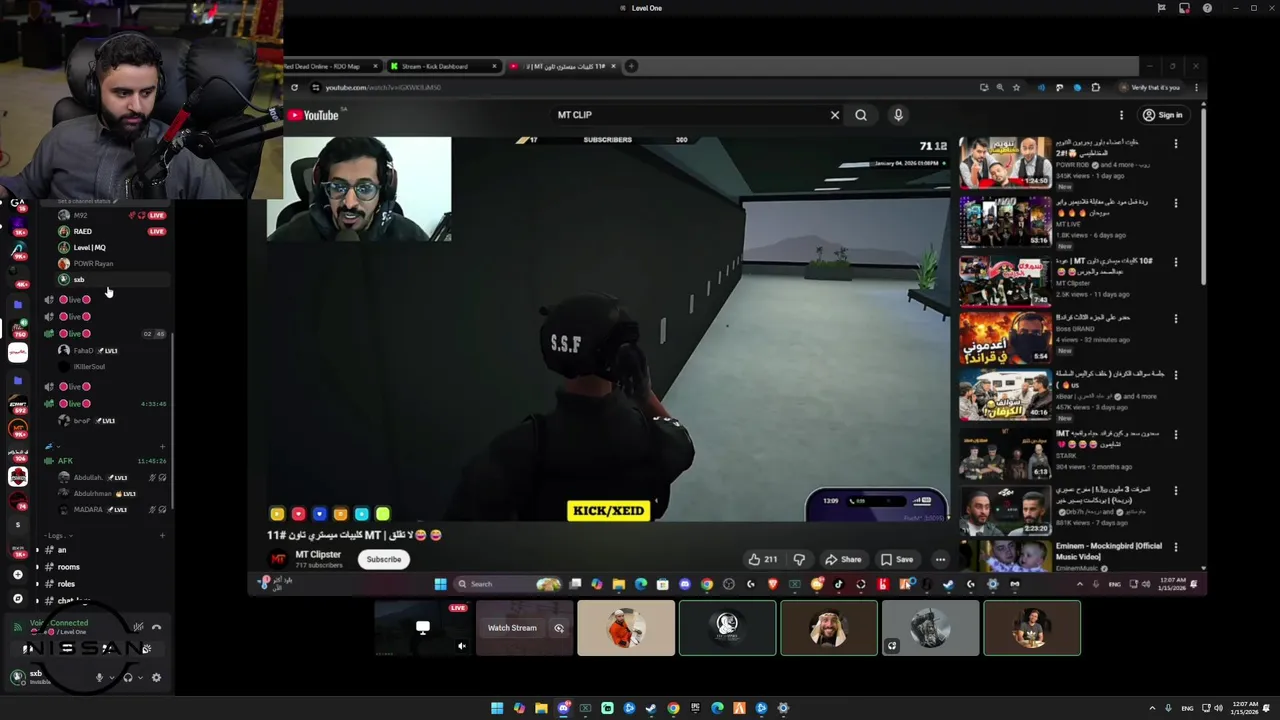Open File Explorer on the Windows taskbar
The width and height of the screenshot is (1280, 720).
tap(541, 708)
